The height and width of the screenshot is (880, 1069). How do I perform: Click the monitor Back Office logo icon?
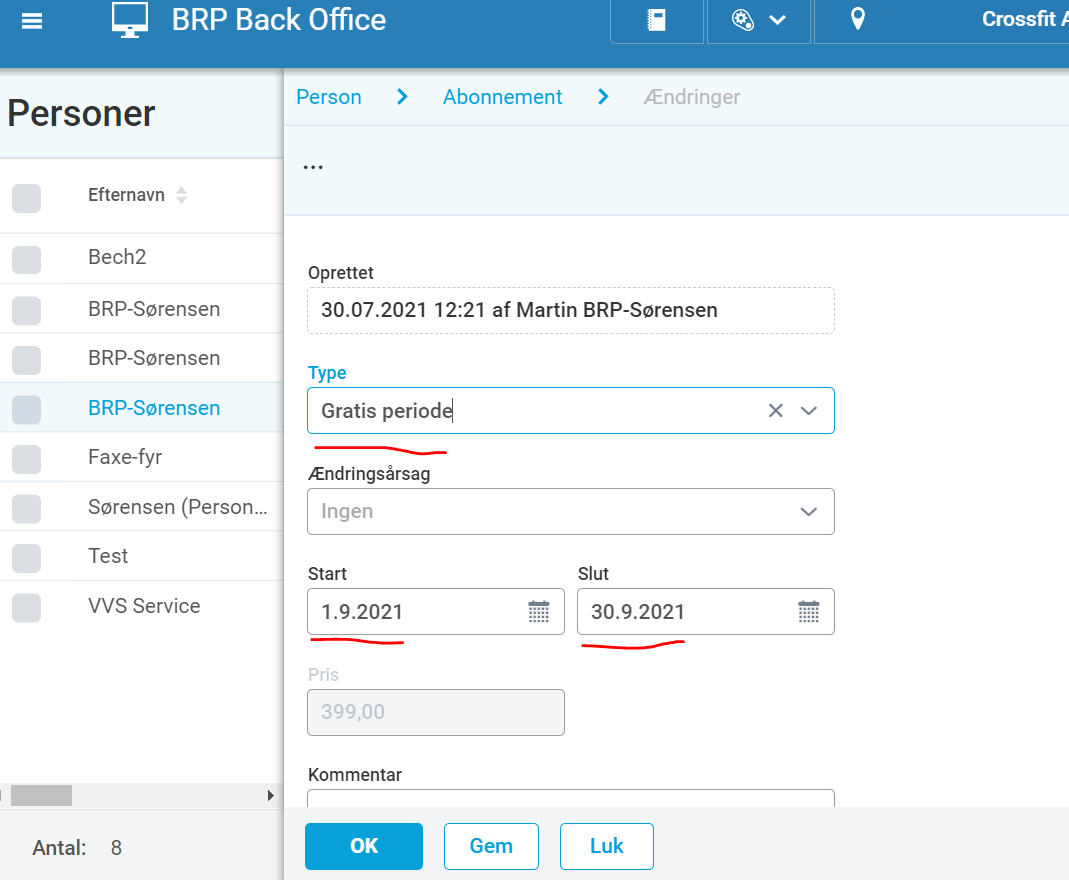click(130, 20)
